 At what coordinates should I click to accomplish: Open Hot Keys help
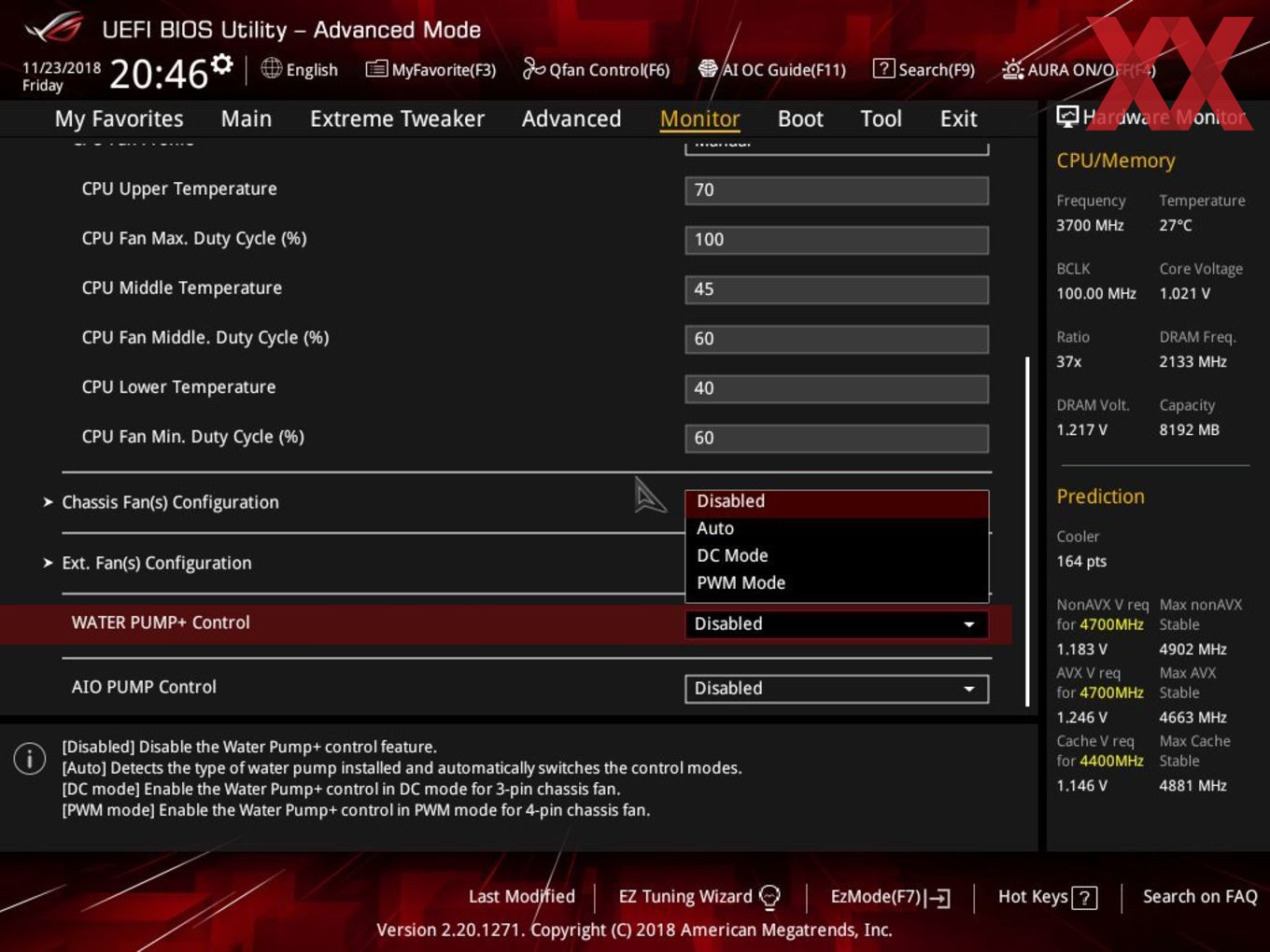click(x=1047, y=897)
